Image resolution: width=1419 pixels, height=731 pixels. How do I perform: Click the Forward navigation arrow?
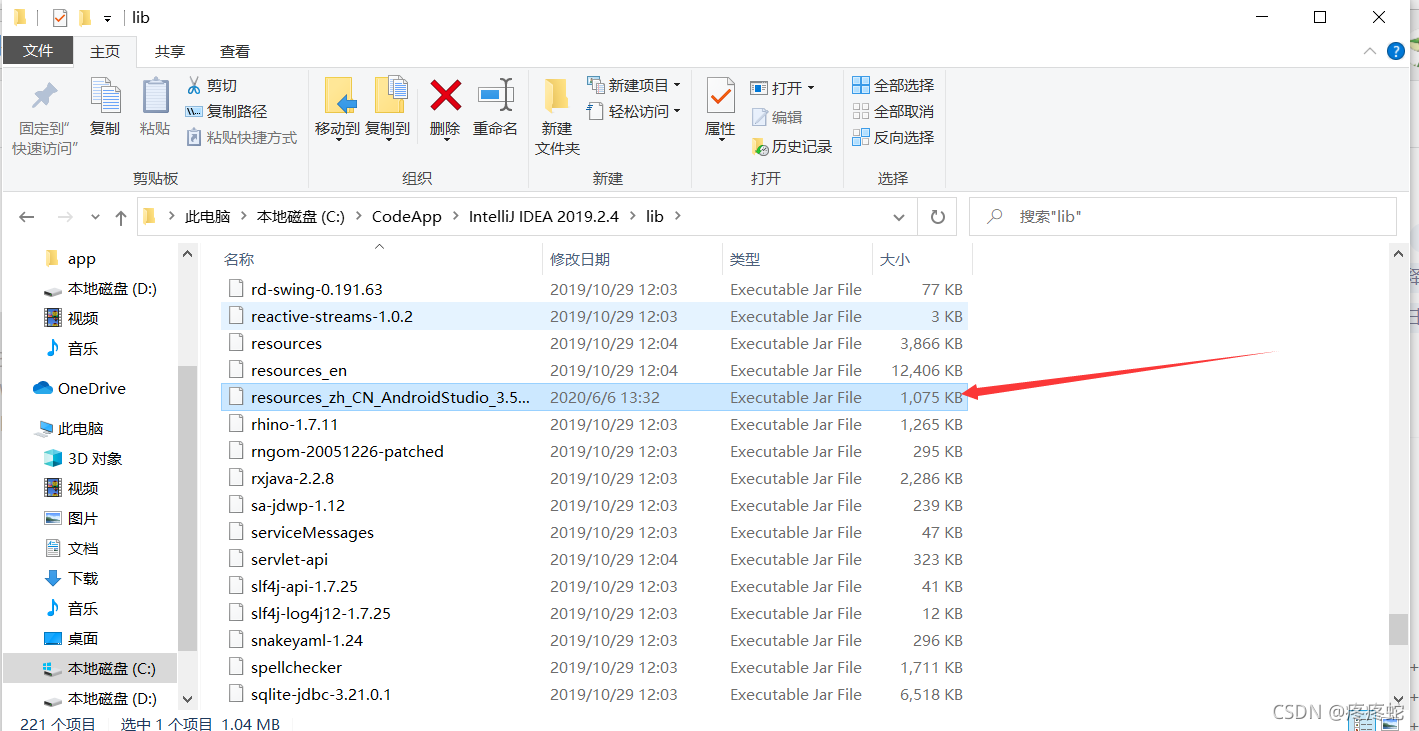(x=64, y=217)
